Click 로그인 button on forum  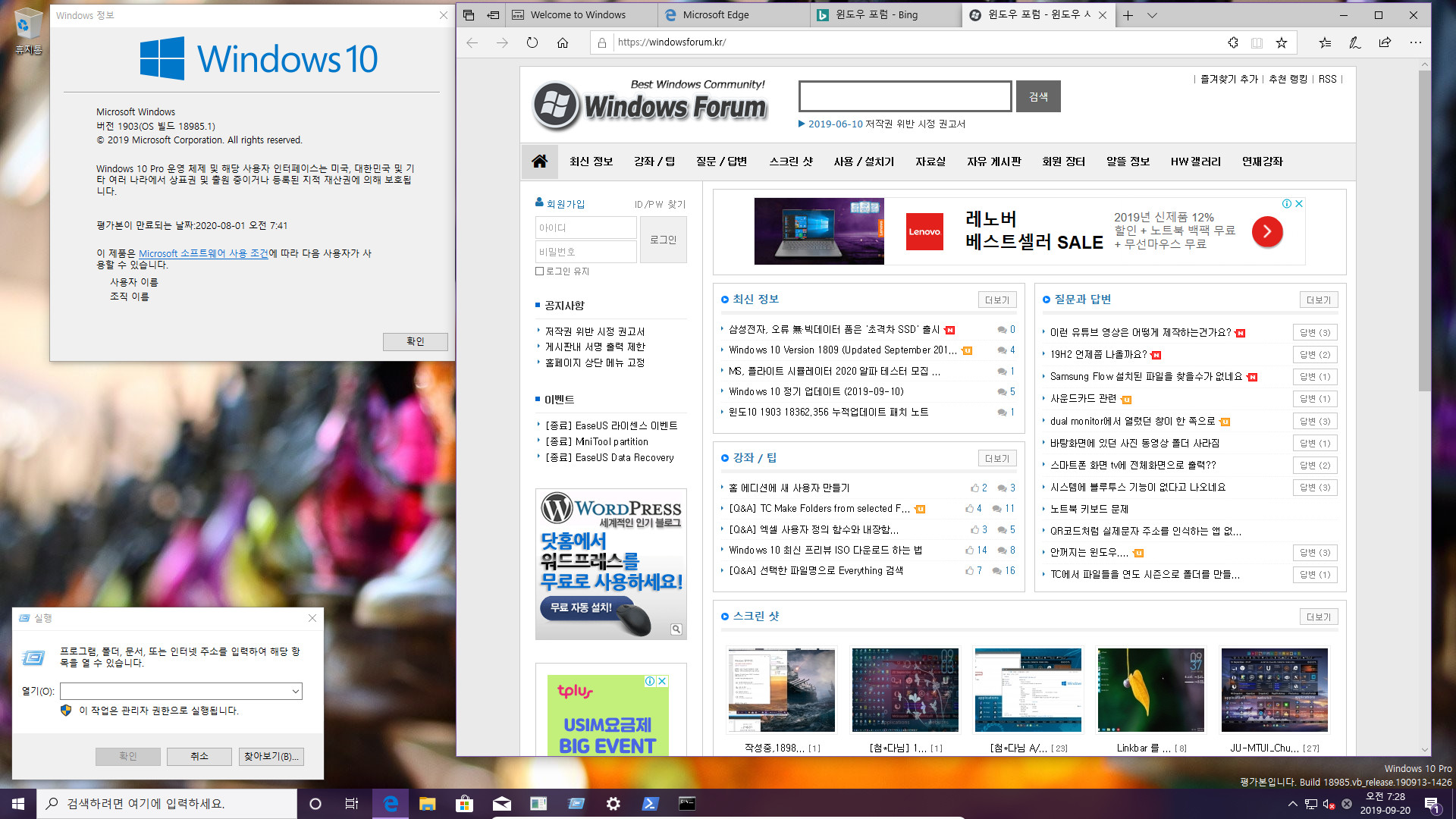pos(663,240)
